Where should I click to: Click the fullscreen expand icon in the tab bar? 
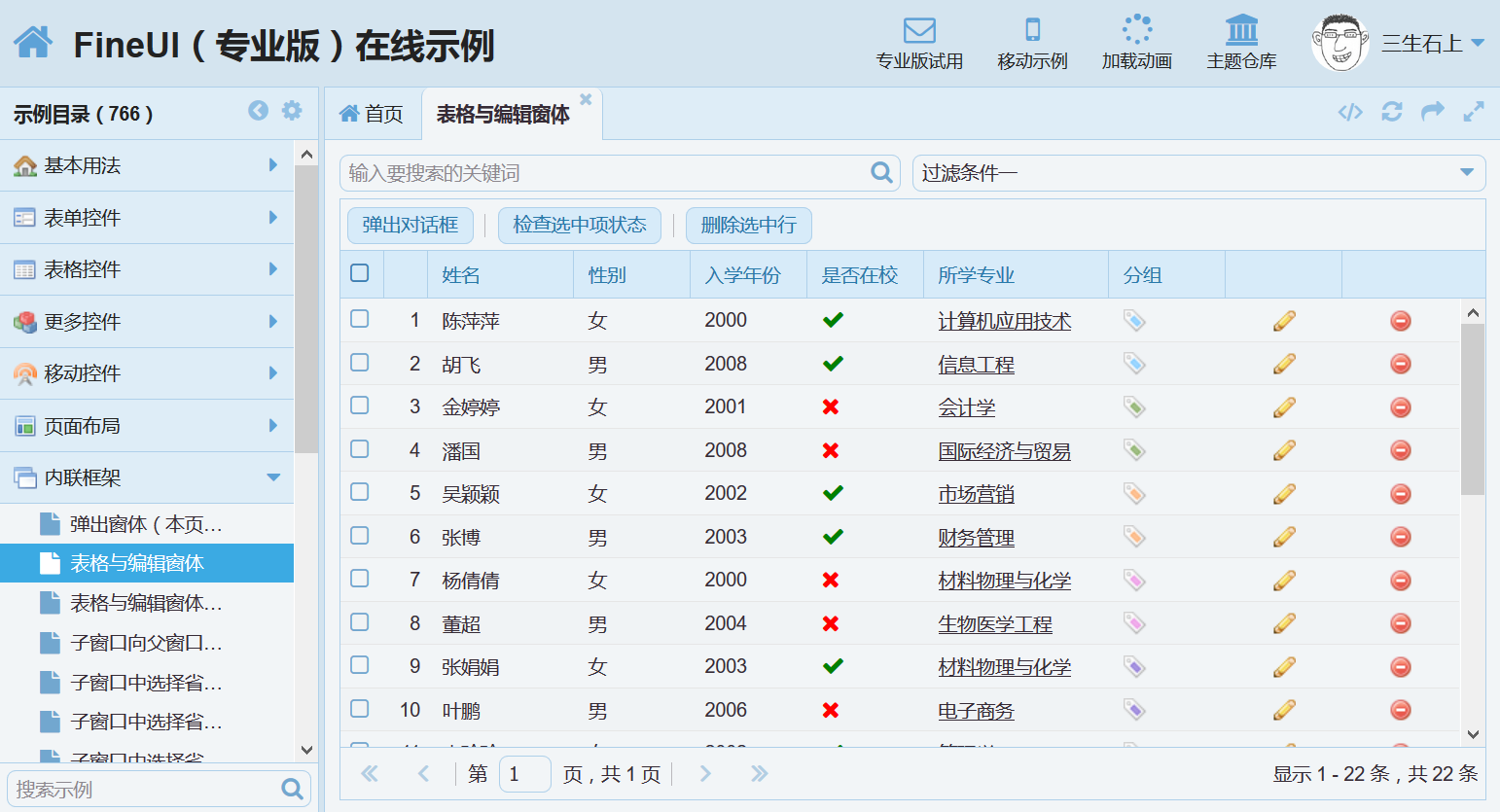[1474, 112]
